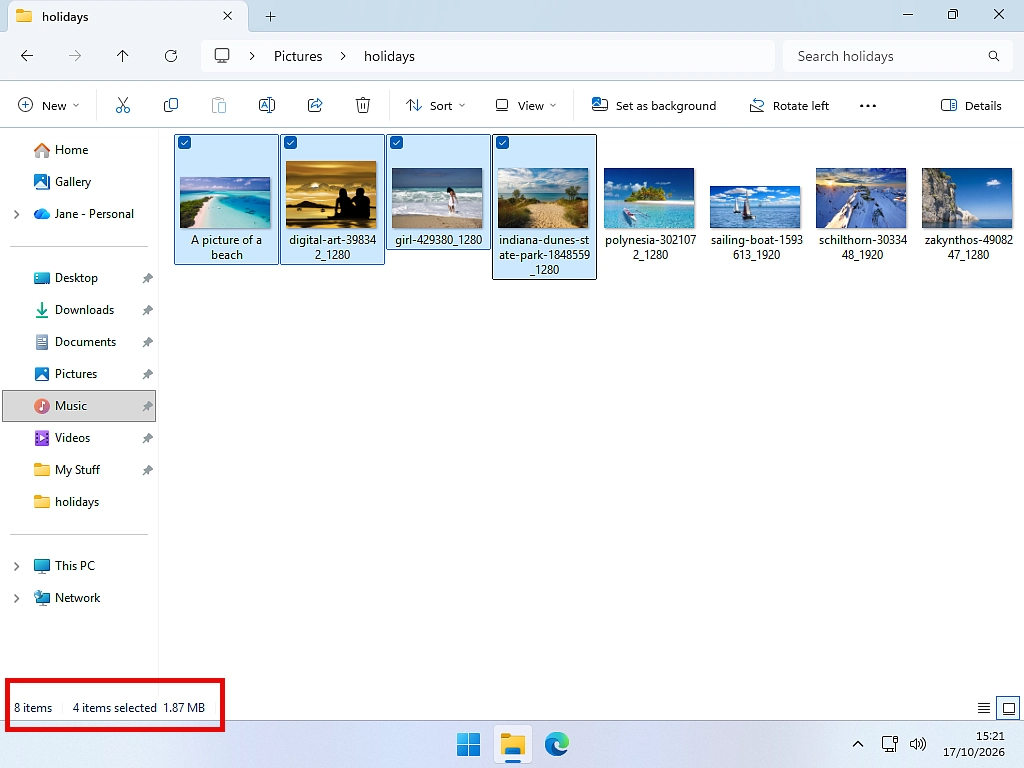This screenshot has height=768, width=1024.
Task: Open network status tray icon
Action: coord(889,744)
